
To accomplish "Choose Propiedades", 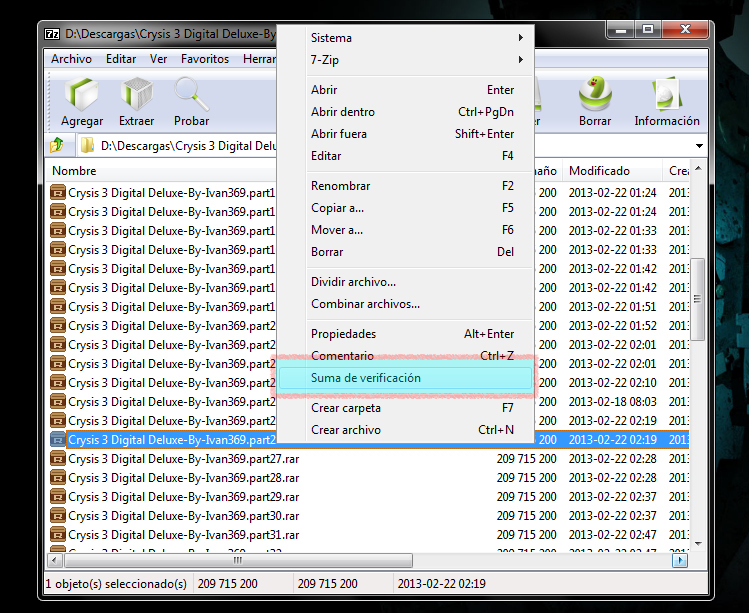I will coord(405,334).
